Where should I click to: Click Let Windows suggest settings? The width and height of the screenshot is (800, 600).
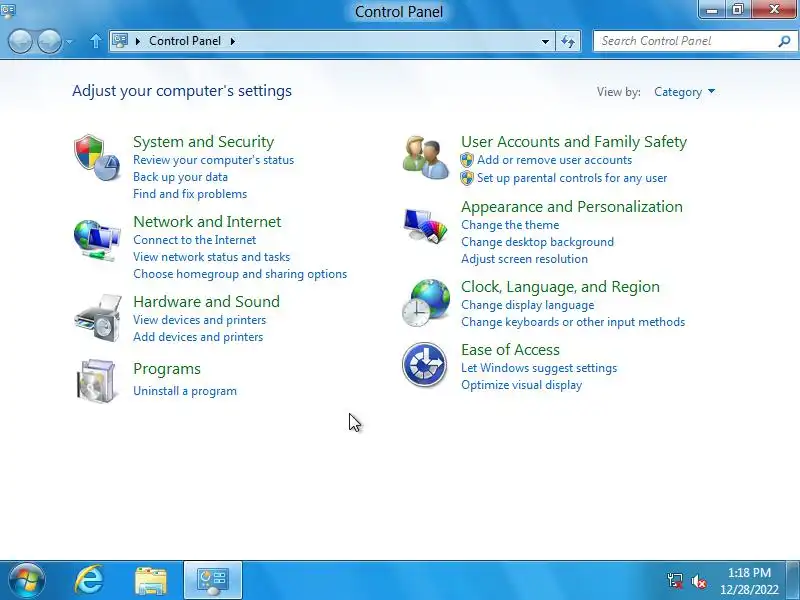tap(539, 368)
